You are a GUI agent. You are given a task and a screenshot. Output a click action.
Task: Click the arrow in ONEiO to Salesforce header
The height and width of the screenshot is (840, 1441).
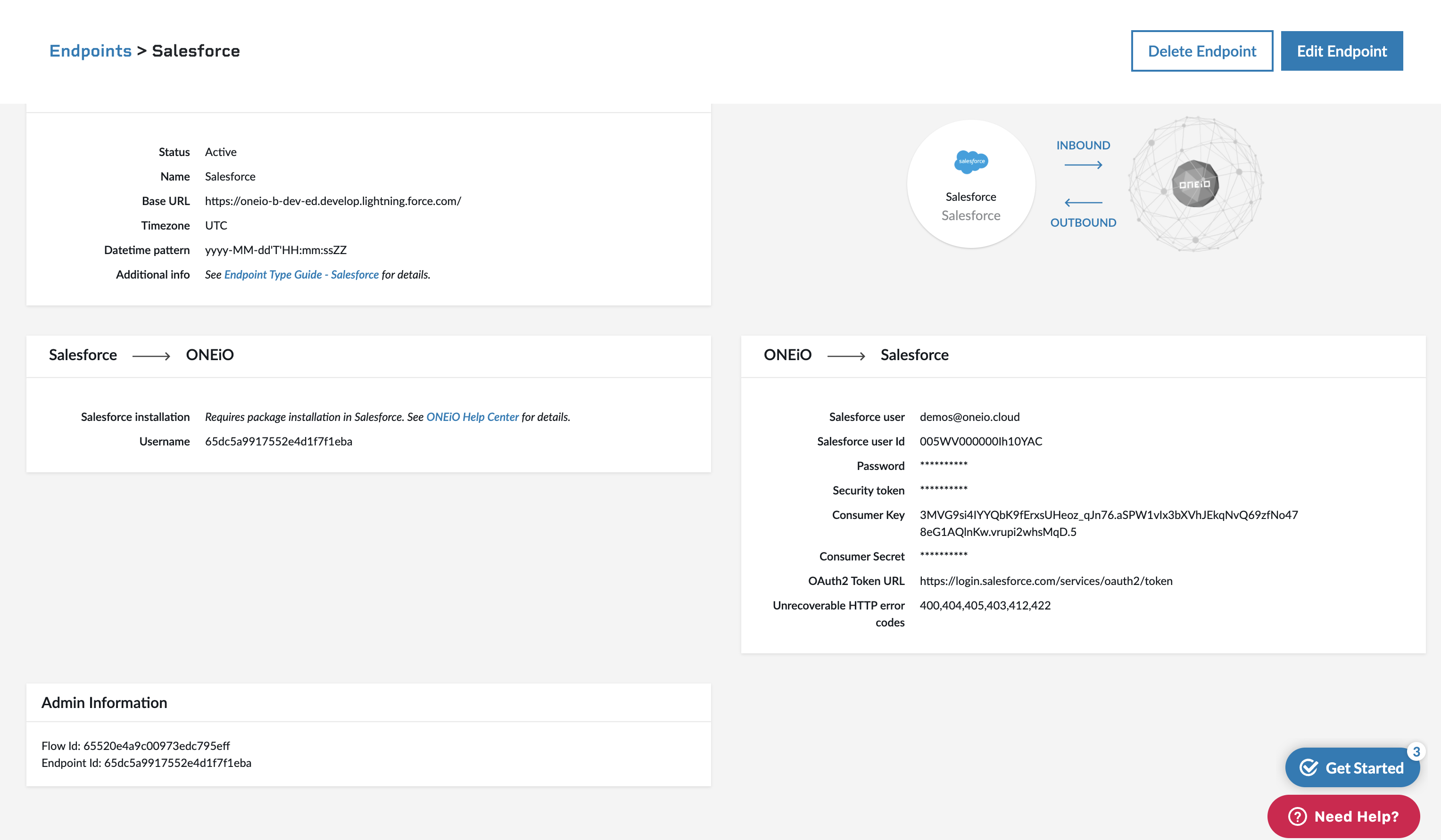846,356
